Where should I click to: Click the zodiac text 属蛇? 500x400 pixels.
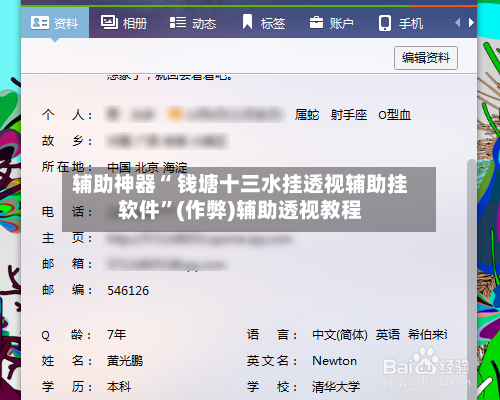coord(307,115)
